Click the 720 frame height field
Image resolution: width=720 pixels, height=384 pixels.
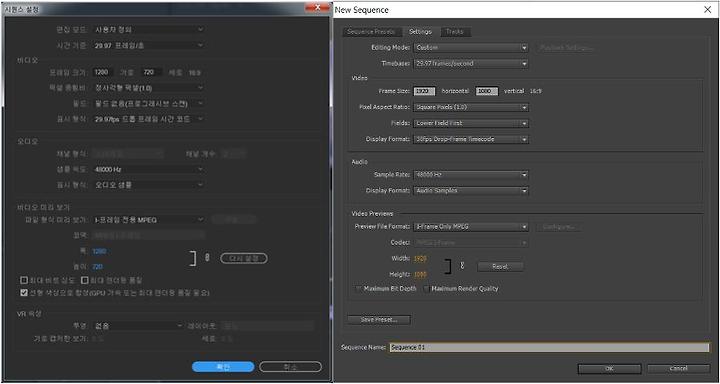(152, 72)
